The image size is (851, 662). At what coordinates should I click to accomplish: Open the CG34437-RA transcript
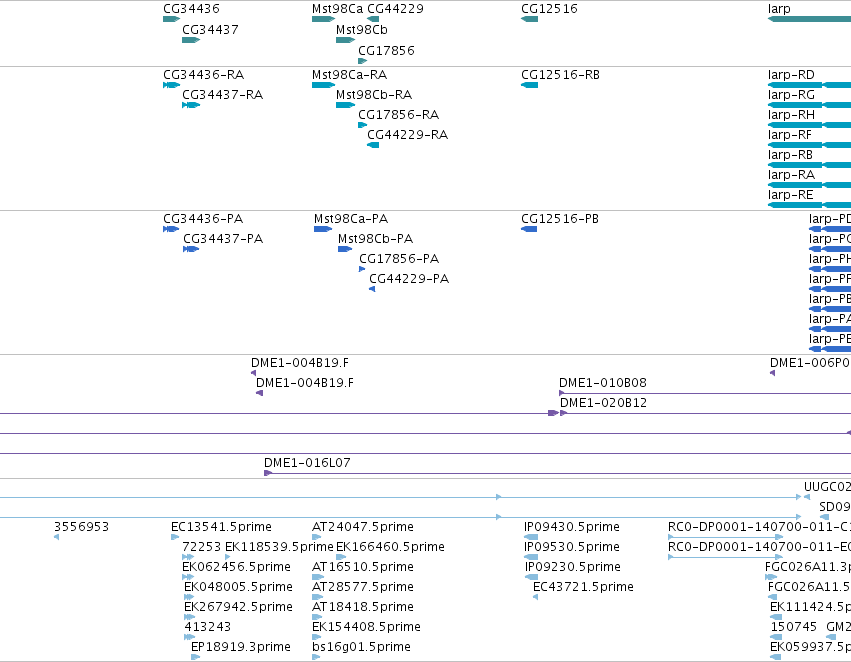pos(191,105)
